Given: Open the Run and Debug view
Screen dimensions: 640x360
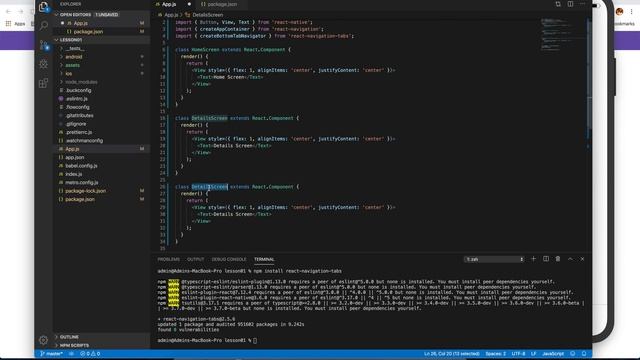Looking at the screenshot, I should pyautogui.click(x=43, y=64).
